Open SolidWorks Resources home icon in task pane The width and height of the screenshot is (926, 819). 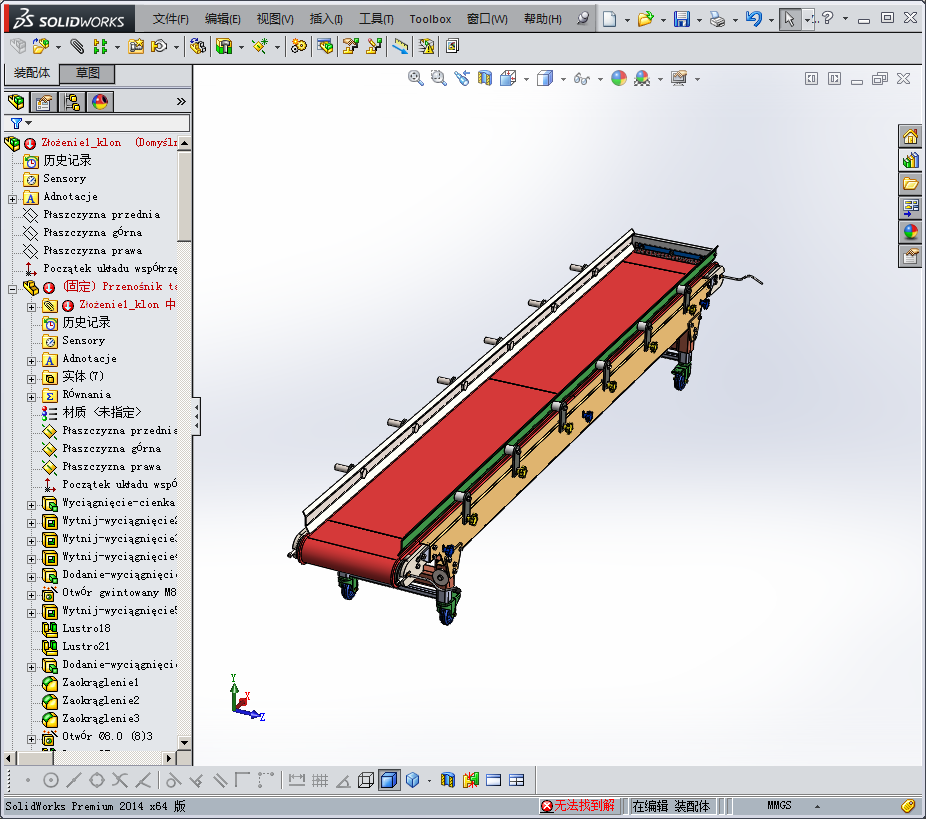coord(910,136)
